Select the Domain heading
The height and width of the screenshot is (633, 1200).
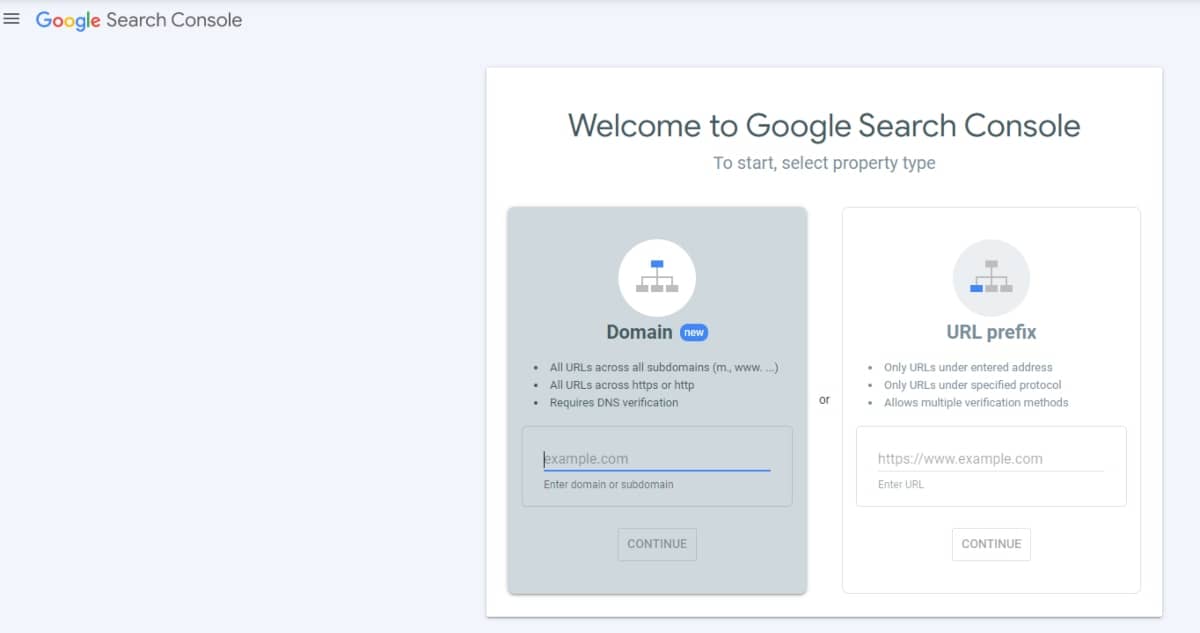coord(639,333)
